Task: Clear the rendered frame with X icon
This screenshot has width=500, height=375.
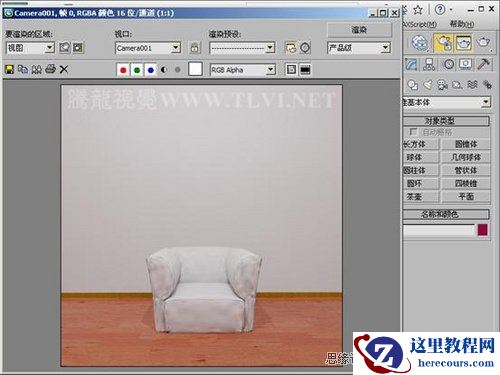Action: click(64, 69)
